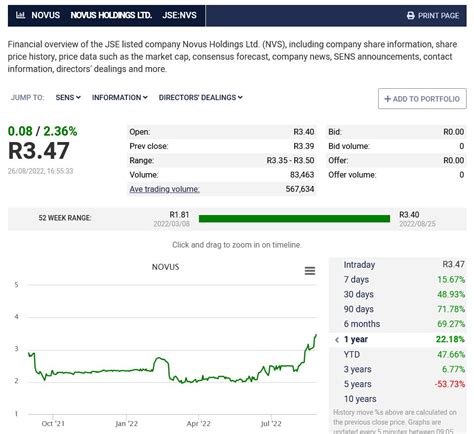Viewport: 474px width, 434px height.
Task: Click the 48.93% thirty day change
Action: tap(451, 294)
